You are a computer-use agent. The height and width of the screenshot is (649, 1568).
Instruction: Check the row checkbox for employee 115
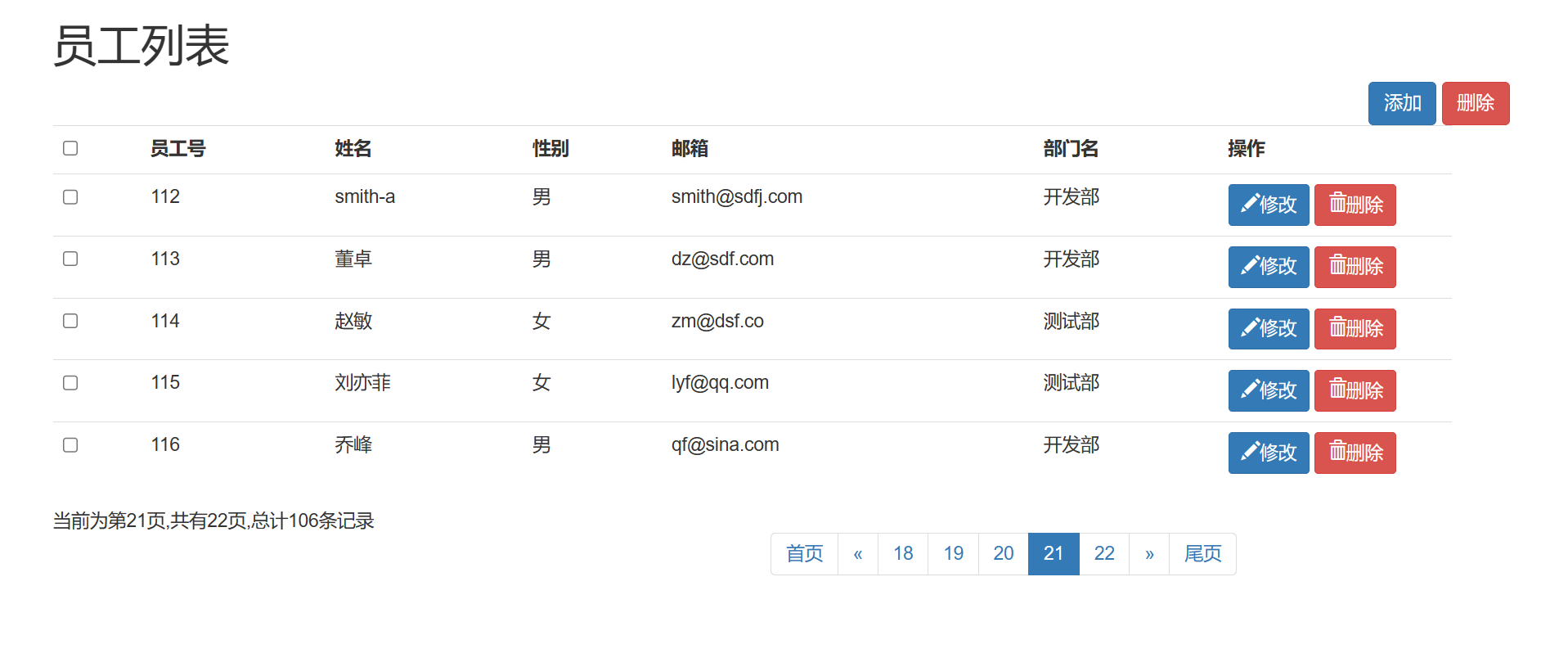(70, 383)
